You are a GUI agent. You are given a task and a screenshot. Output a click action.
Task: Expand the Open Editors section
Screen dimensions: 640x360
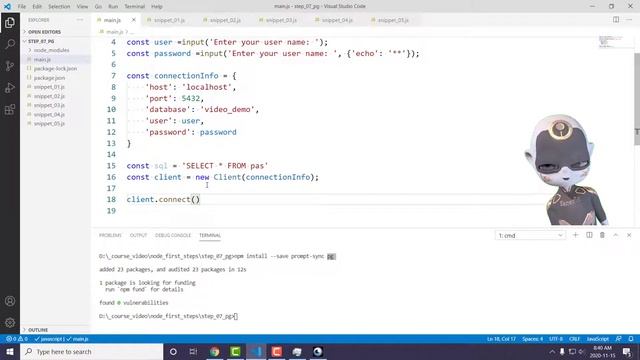(x=44, y=31)
